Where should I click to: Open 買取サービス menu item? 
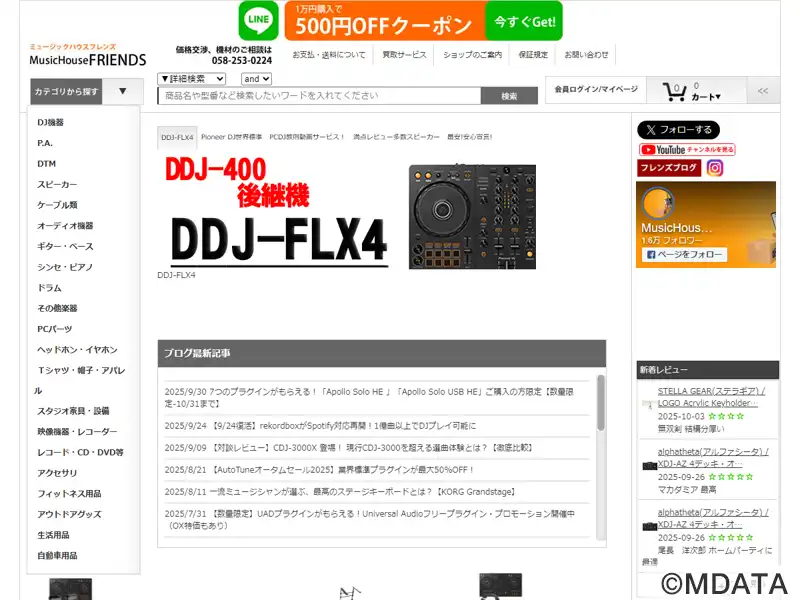pos(404,55)
